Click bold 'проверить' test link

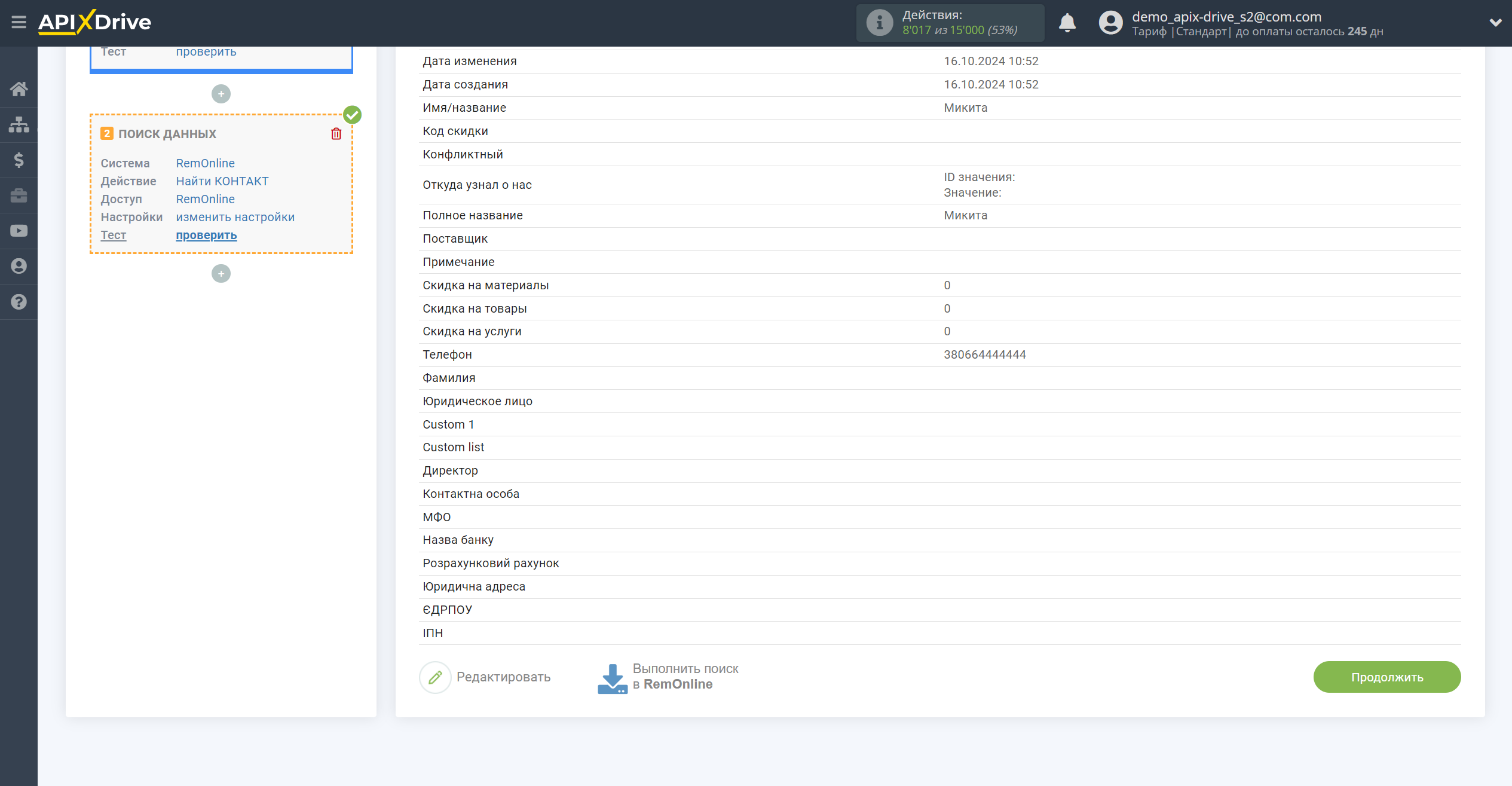[x=206, y=235]
